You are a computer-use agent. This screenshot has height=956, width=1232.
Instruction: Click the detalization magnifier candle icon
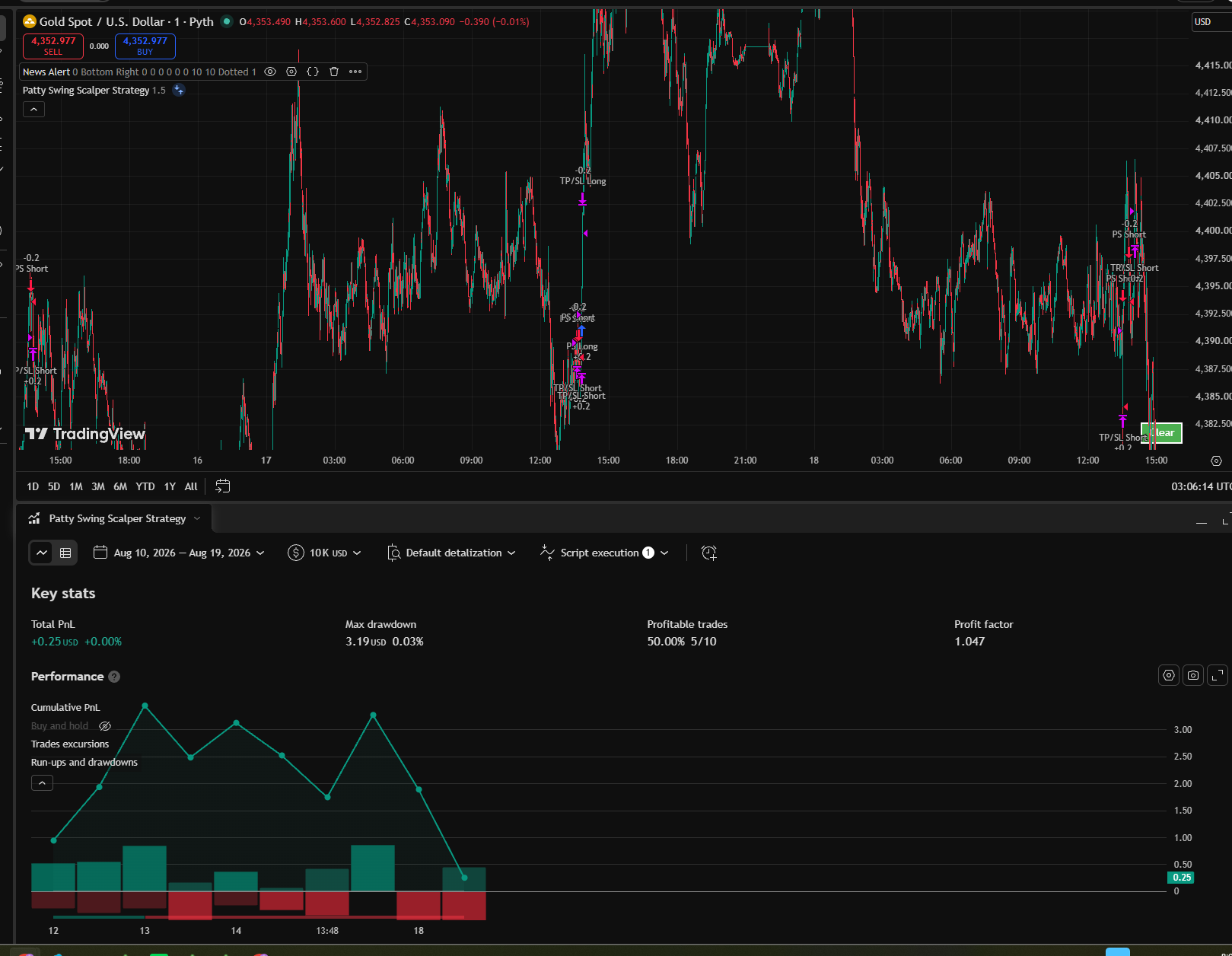pos(393,553)
